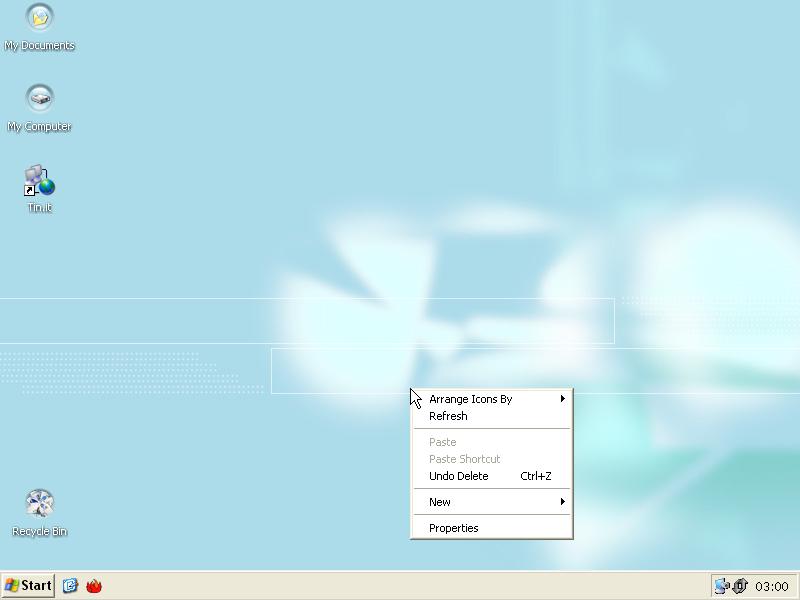Click the blue quick launch icon beside Start
Screen dimensions: 800x600
(70, 585)
